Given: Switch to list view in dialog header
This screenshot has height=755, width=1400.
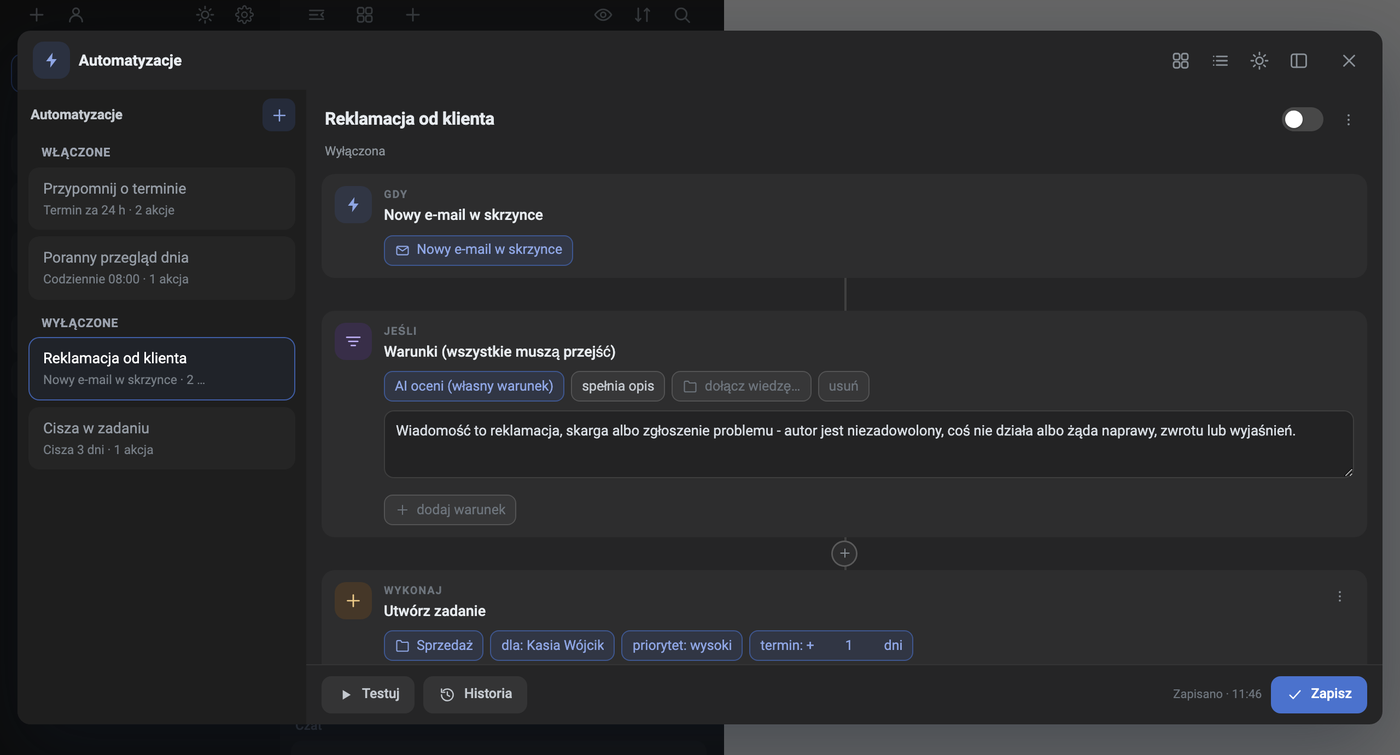Looking at the screenshot, I should coord(1220,61).
